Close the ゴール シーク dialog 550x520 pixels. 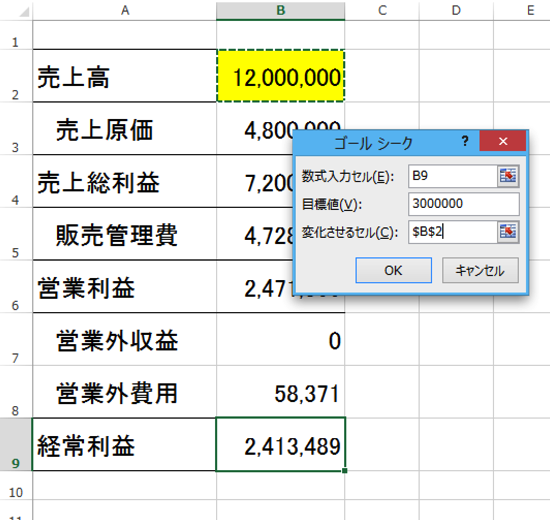coord(503,141)
